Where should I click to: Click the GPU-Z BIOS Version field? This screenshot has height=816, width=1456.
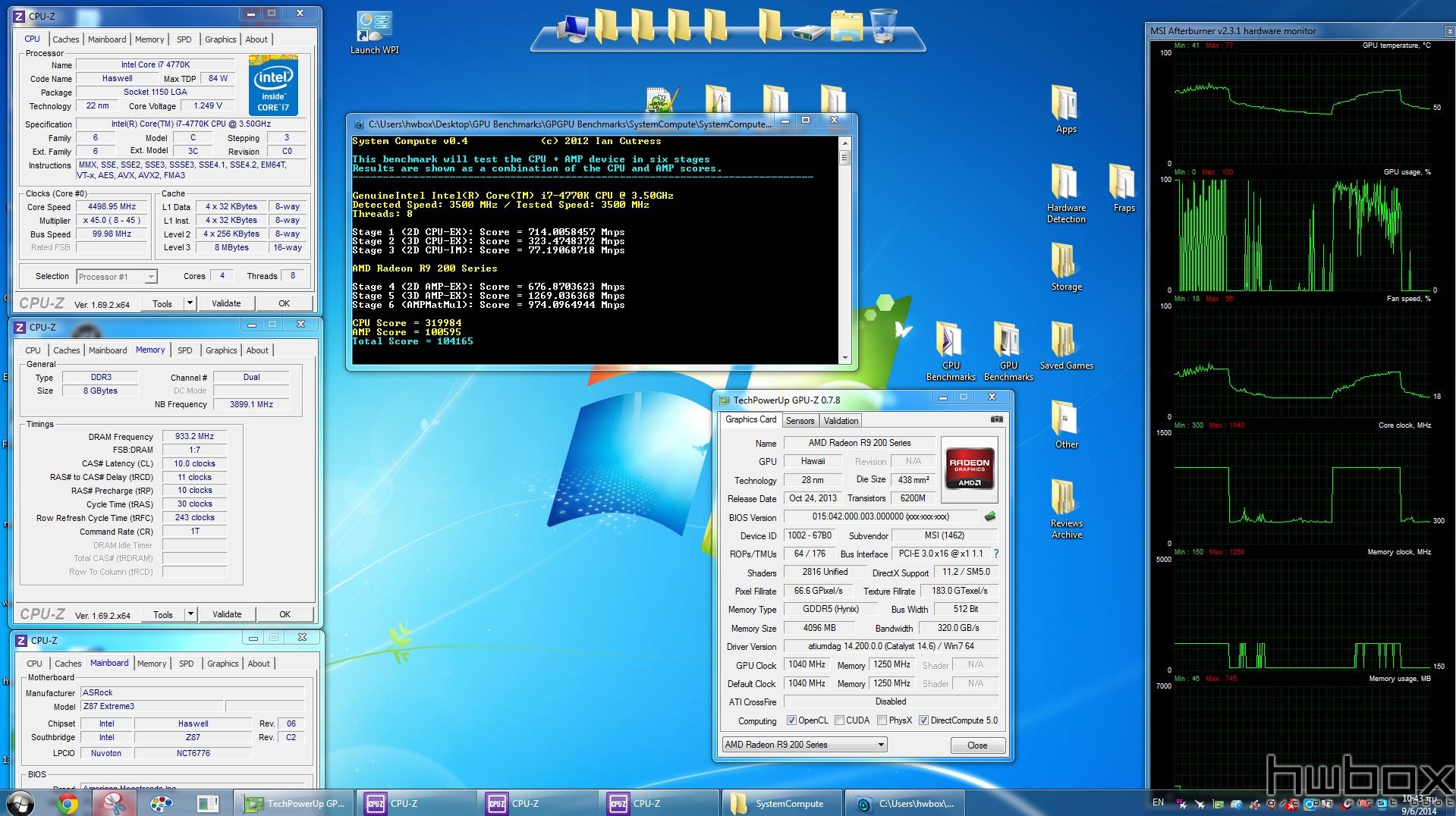(x=880, y=516)
